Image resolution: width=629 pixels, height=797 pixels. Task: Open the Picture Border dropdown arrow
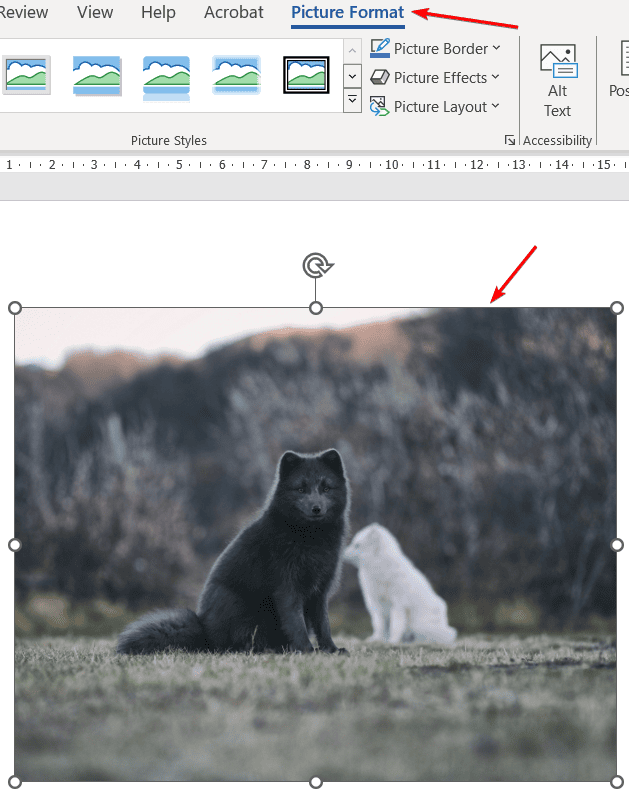(497, 49)
